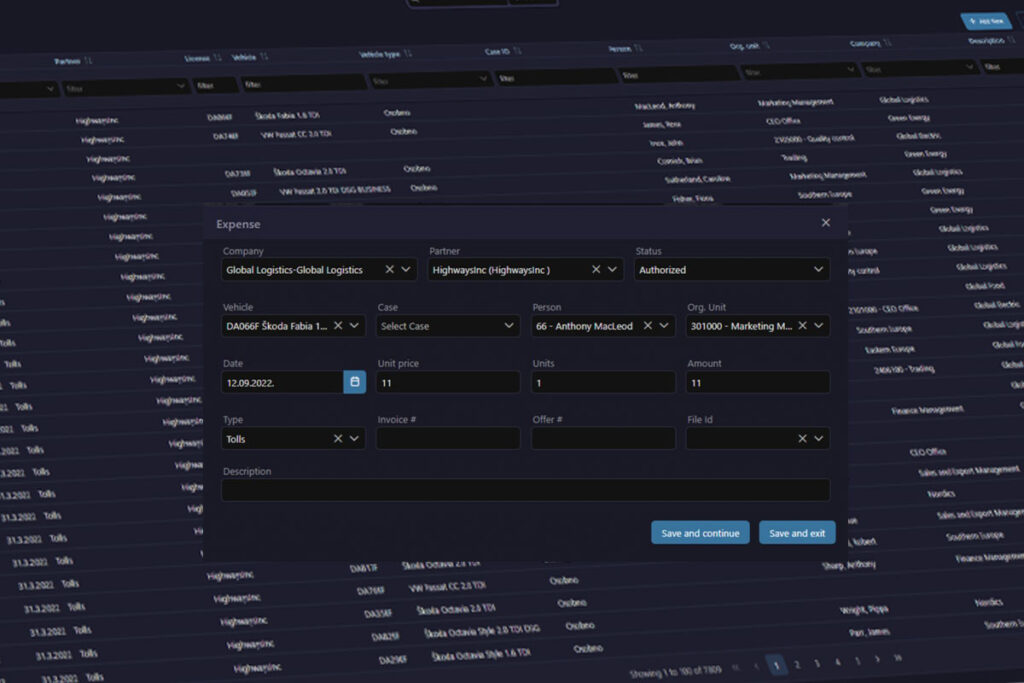Clear the selected Vehicle with its X icon
The image size is (1024, 683).
(336, 325)
